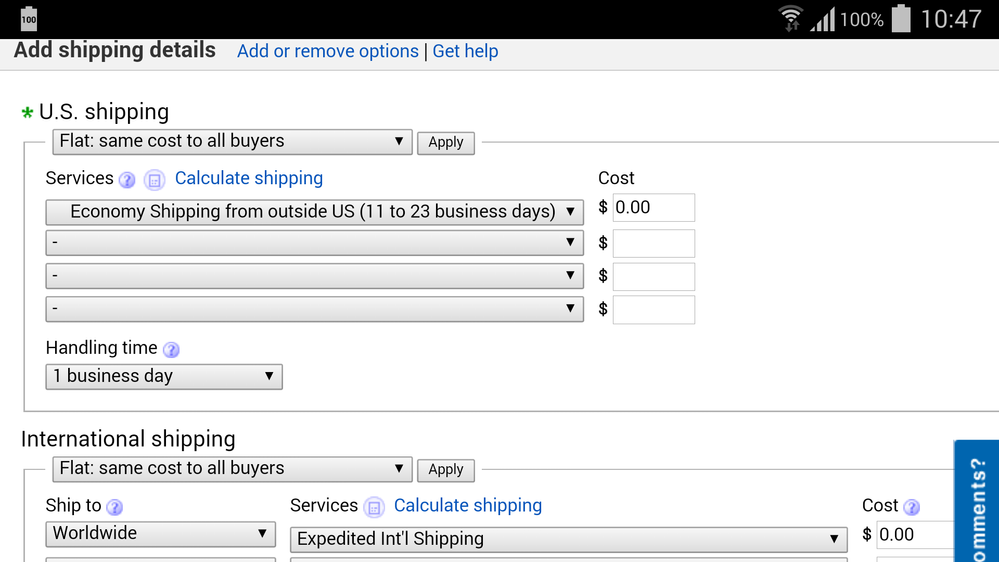Tap the Wi-Fi status icon

pos(790,19)
